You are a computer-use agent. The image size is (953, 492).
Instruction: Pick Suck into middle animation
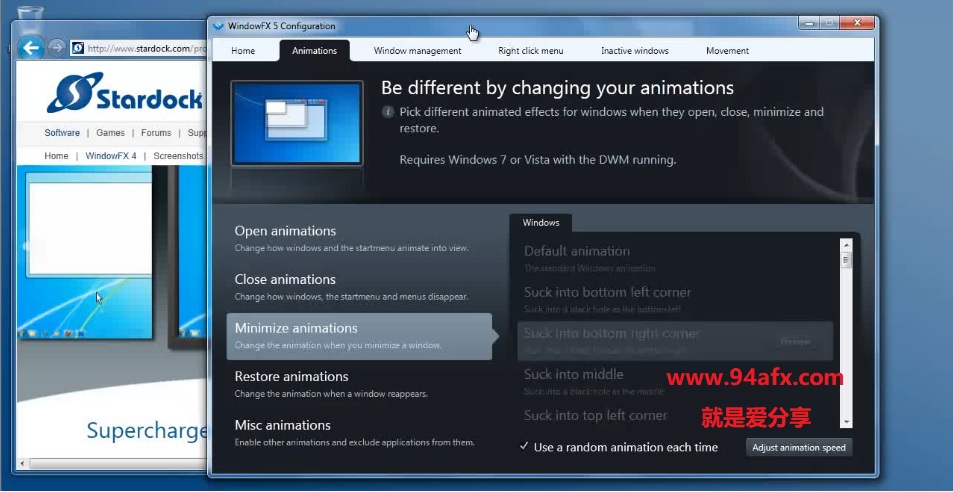coord(675,382)
